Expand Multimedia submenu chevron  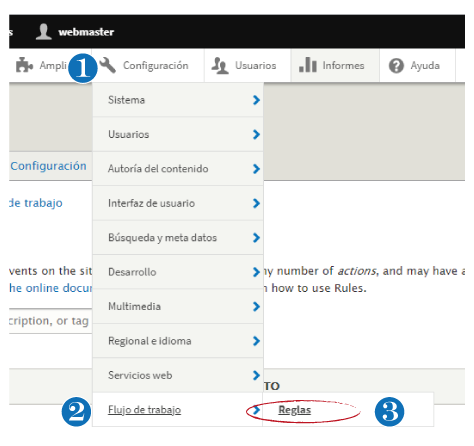(x=256, y=306)
